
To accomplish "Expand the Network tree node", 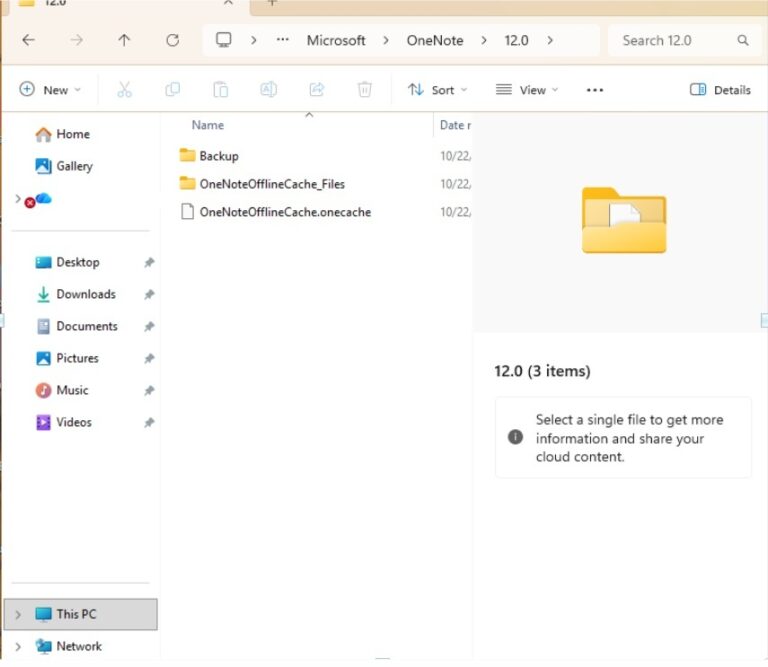I will pos(18,646).
